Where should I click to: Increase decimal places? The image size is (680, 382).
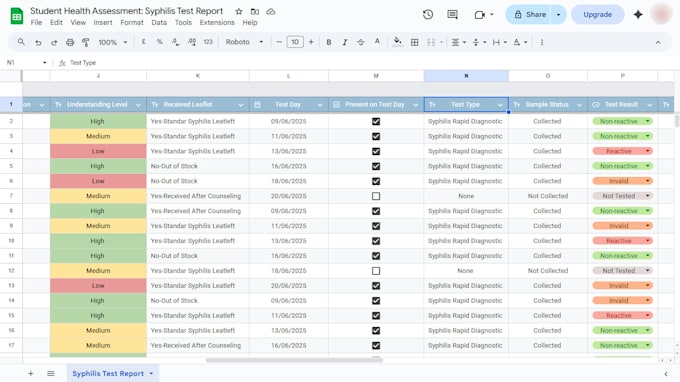pyautogui.click(x=192, y=42)
